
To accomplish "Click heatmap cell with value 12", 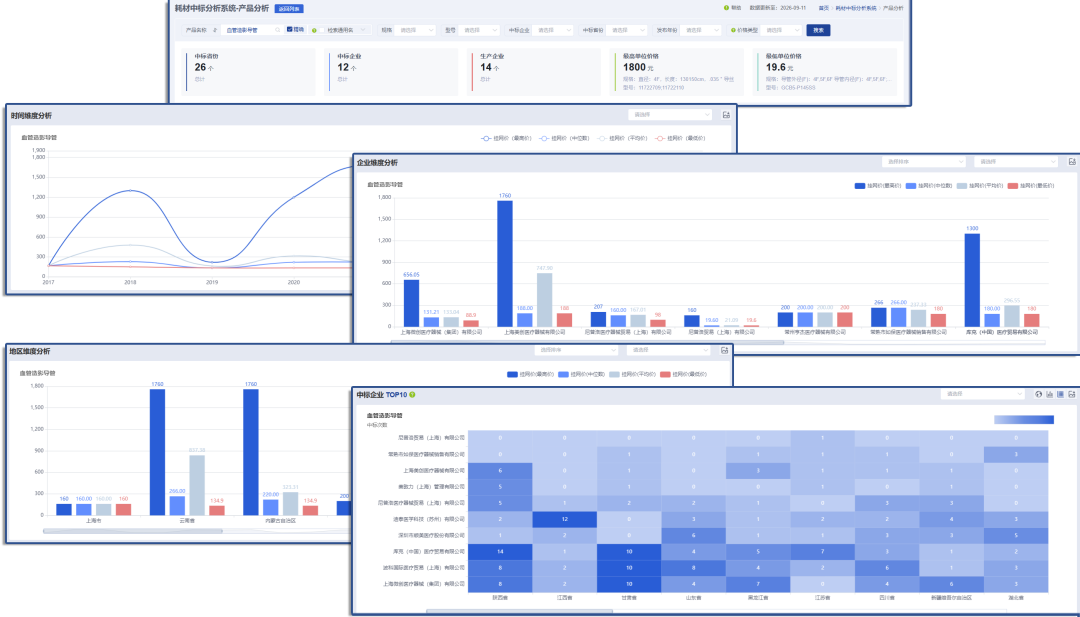I will (x=564, y=519).
